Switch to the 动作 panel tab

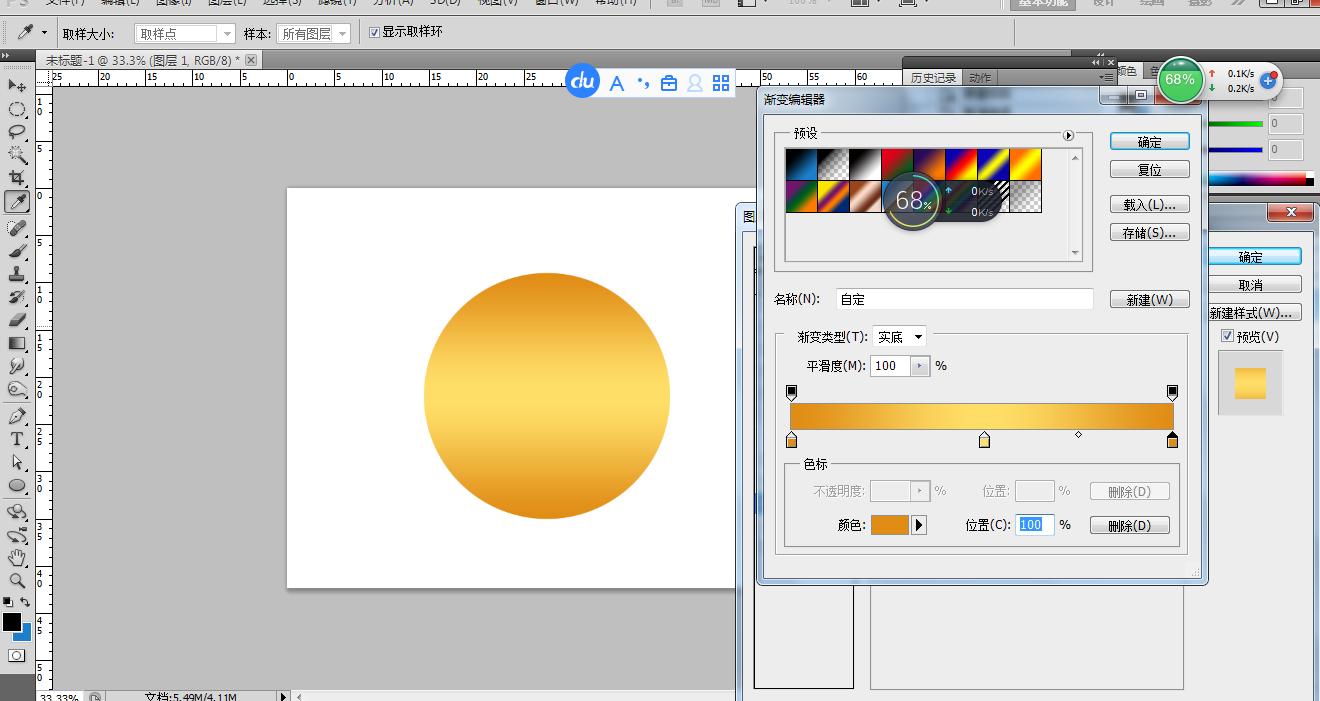pyautogui.click(x=978, y=77)
